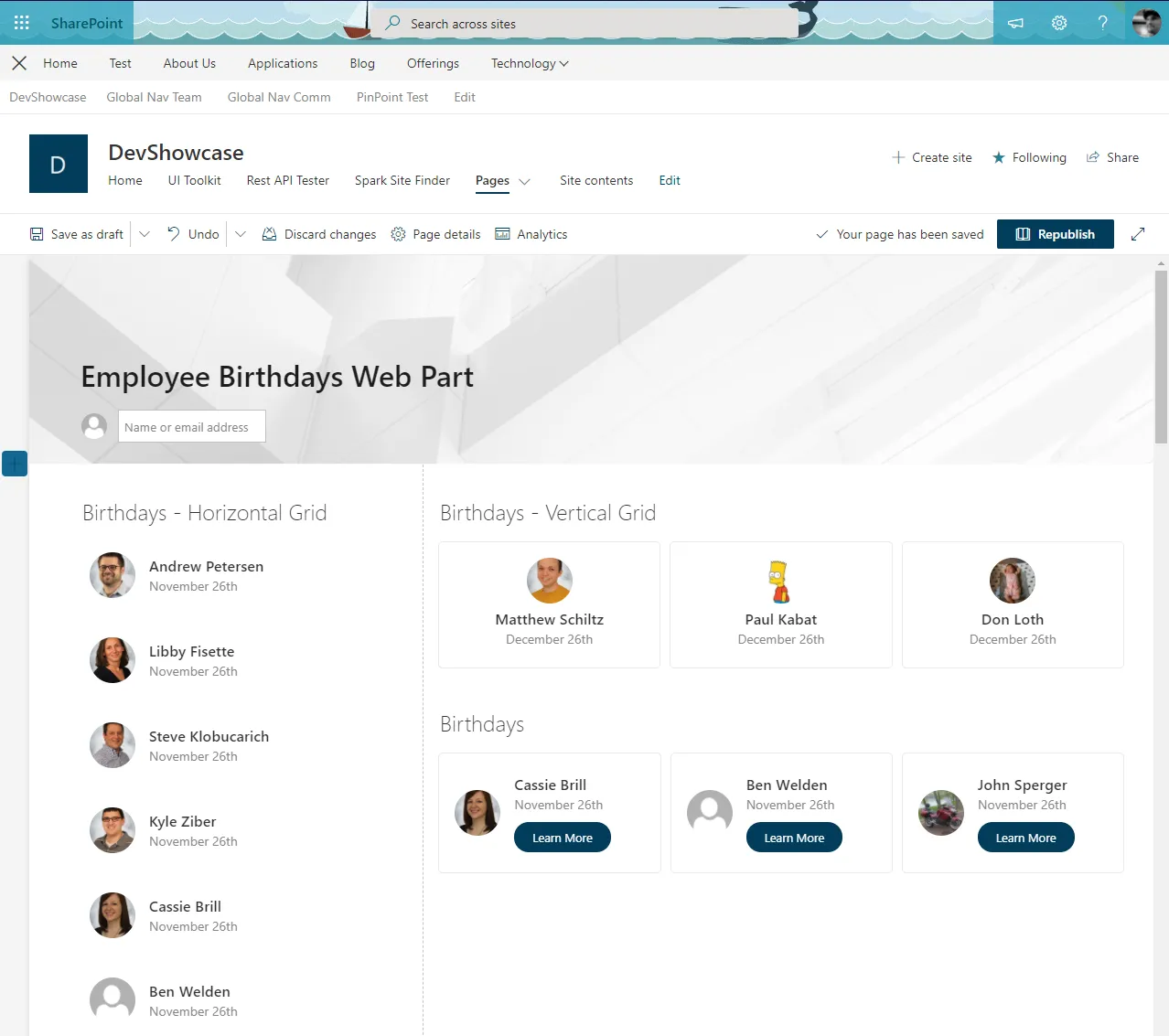Open the help question mark icon
The height and width of the screenshot is (1036, 1169).
tap(1103, 23)
